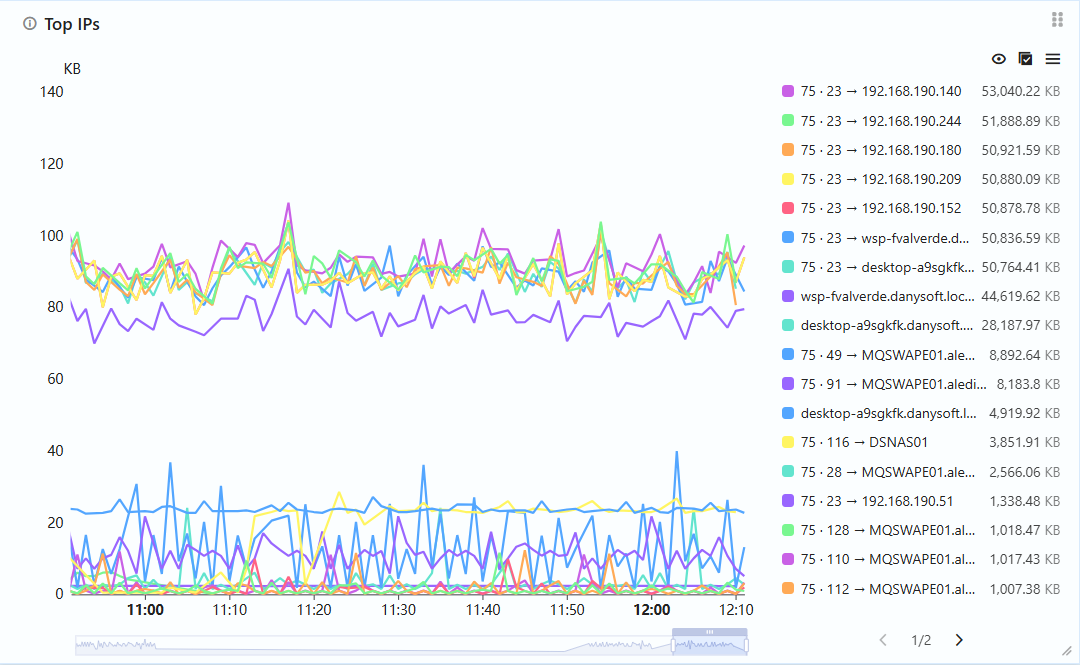The width and height of the screenshot is (1080, 665).
Task: Open the hamburger menu above the legend
Action: (x=1052, y=59)
